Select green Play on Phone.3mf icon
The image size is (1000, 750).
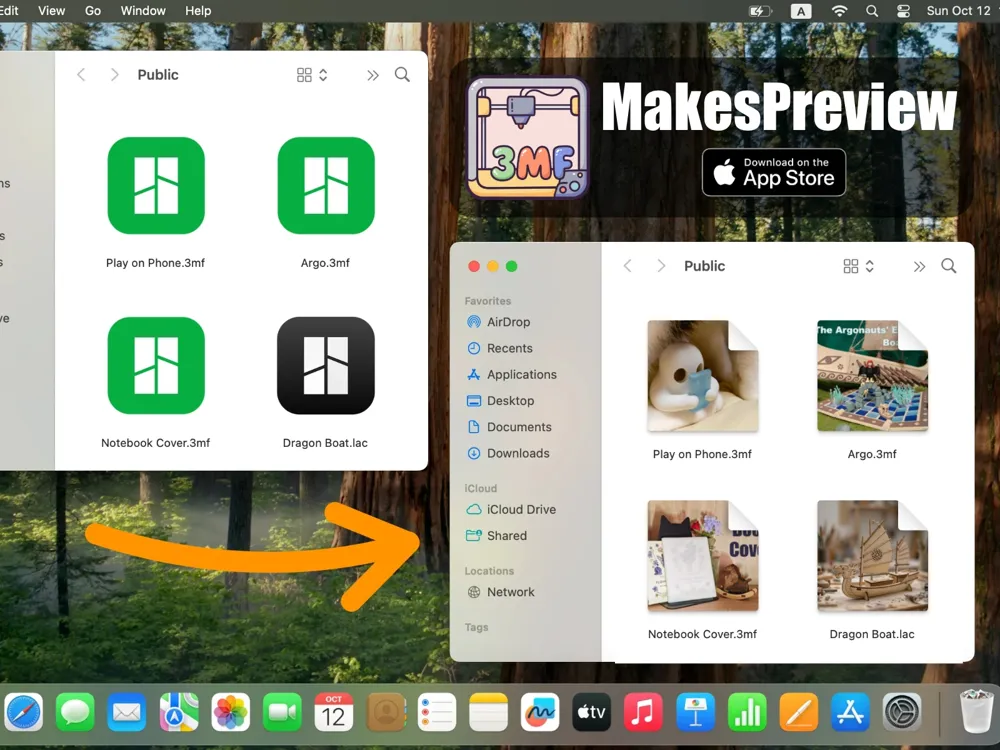[156, 186]
